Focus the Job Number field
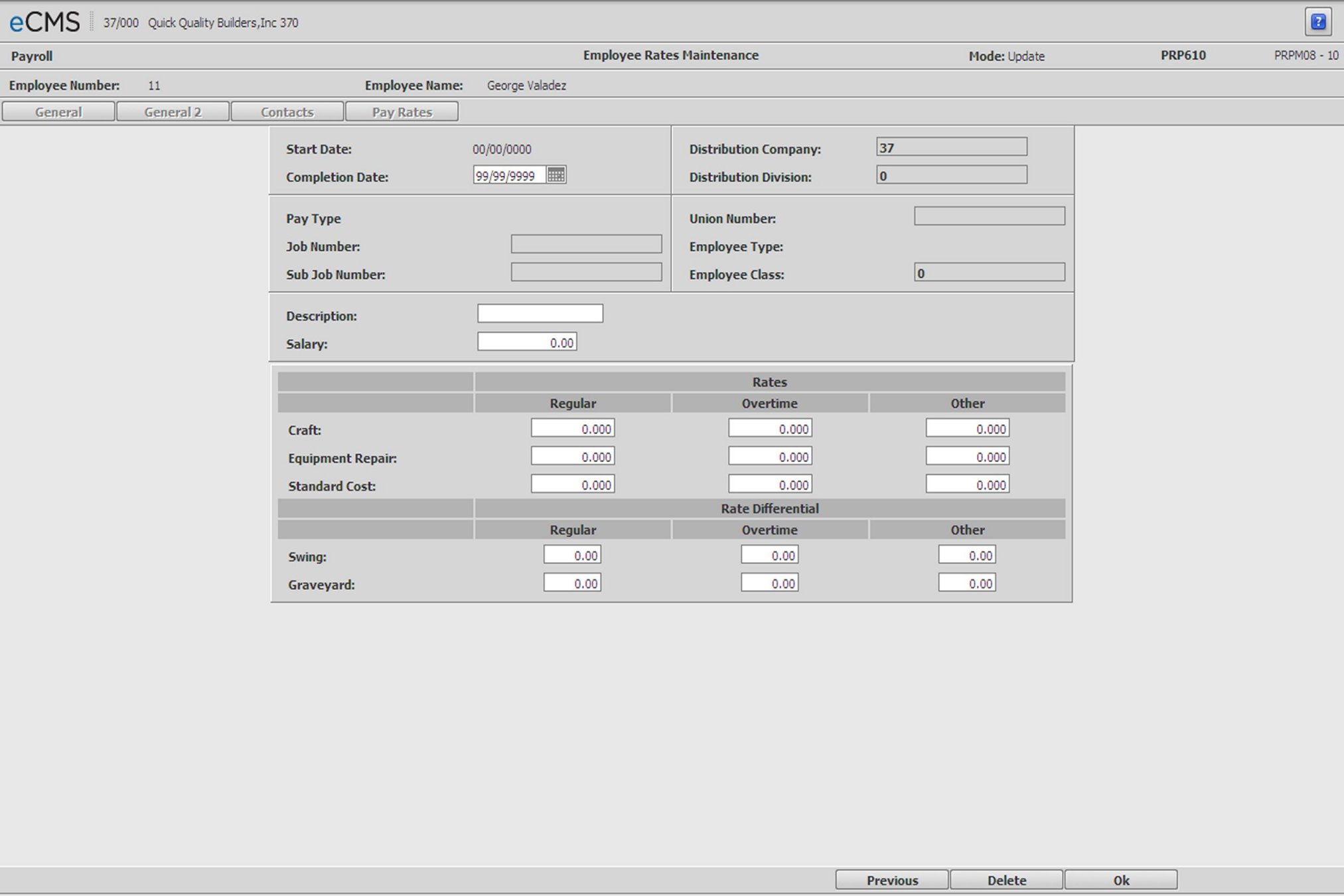This screenshot has height=896, width=1344. (586, 244)
